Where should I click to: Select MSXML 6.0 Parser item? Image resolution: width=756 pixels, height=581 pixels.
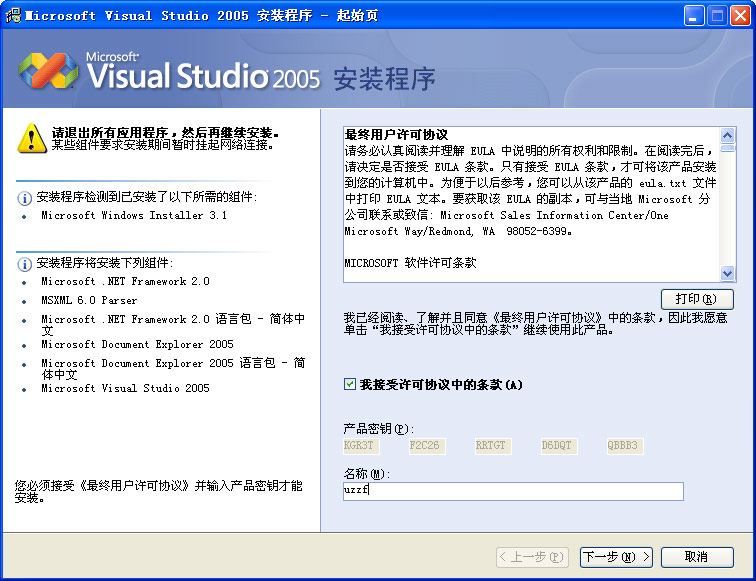tap(89, 300)
